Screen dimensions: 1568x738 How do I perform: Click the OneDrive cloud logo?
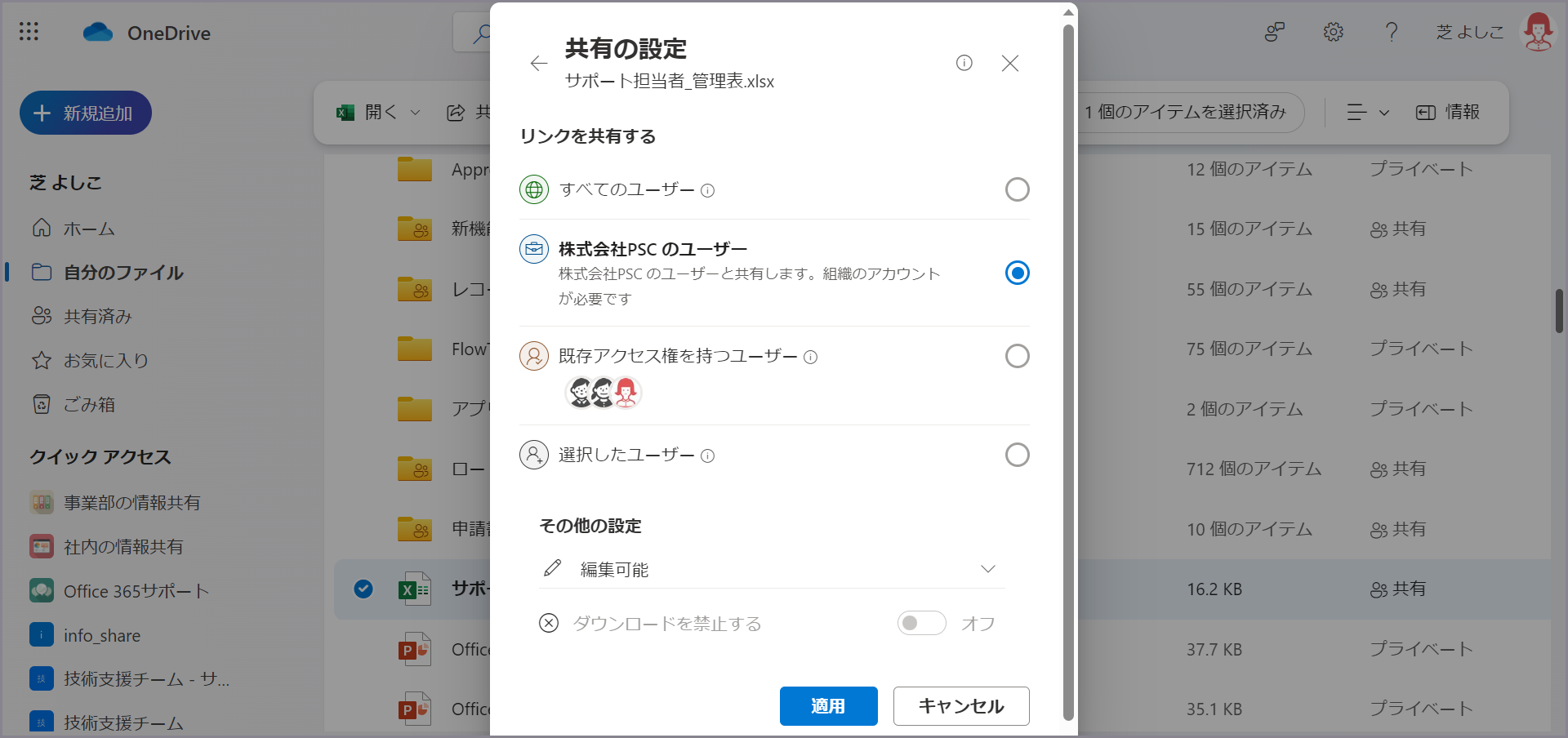click(98, 33)
